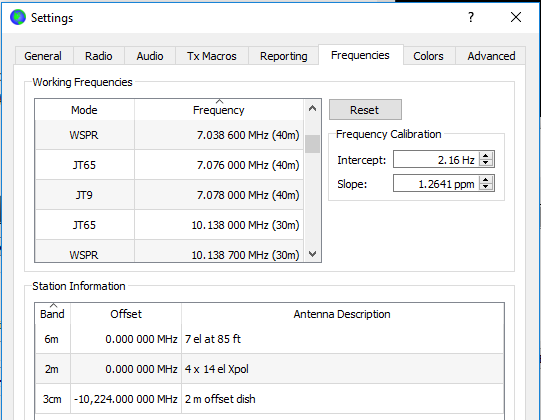542x420 pixels.
Task: Click frequency list scroll down arrow
Action: pyautogui.click(x=312, y=254)
